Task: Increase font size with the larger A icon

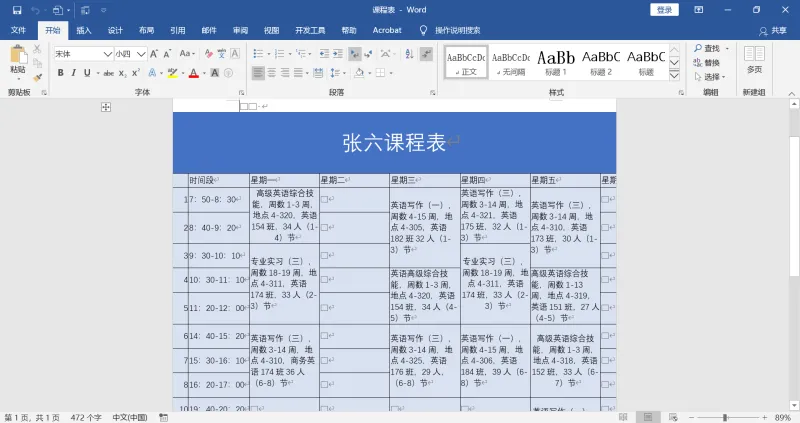Action: pyautogui.click(x=154, y=54)
